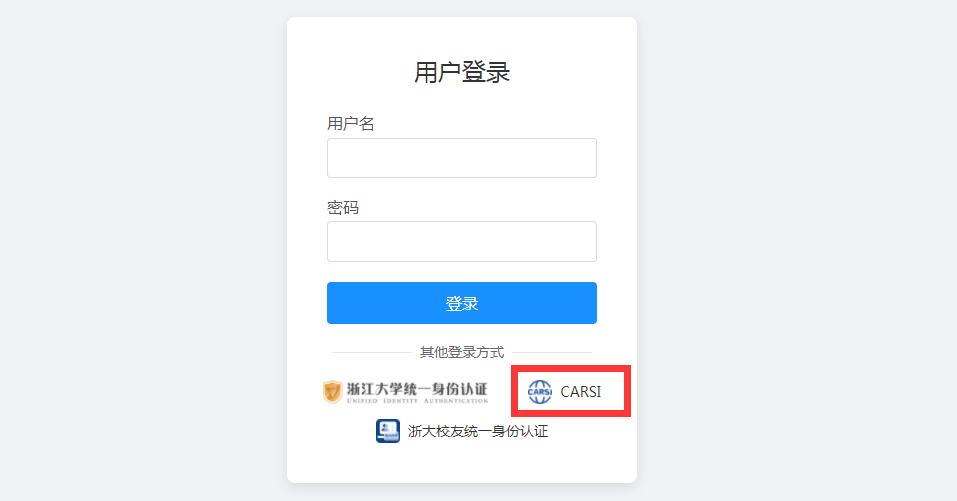Click the 密码 field label

pyautogui.click(x=343, y=207)
